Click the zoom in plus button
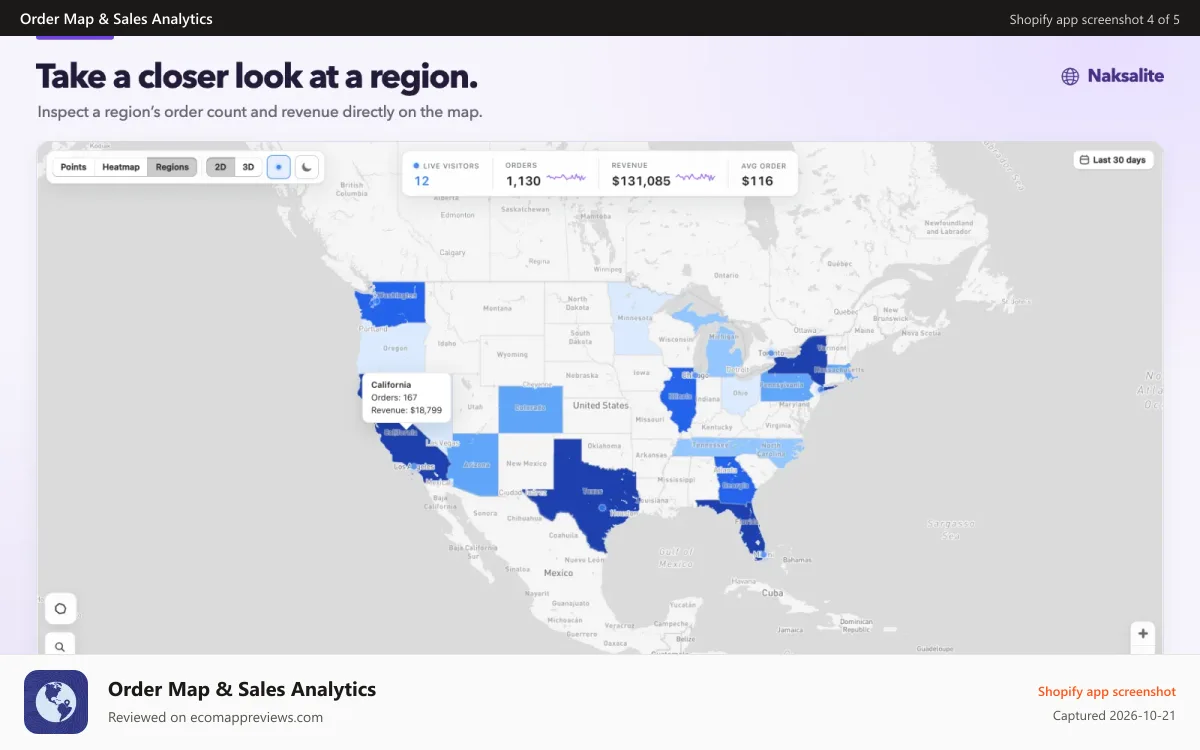Screen dimensions: 1200x750 (x=1143, y=633)
